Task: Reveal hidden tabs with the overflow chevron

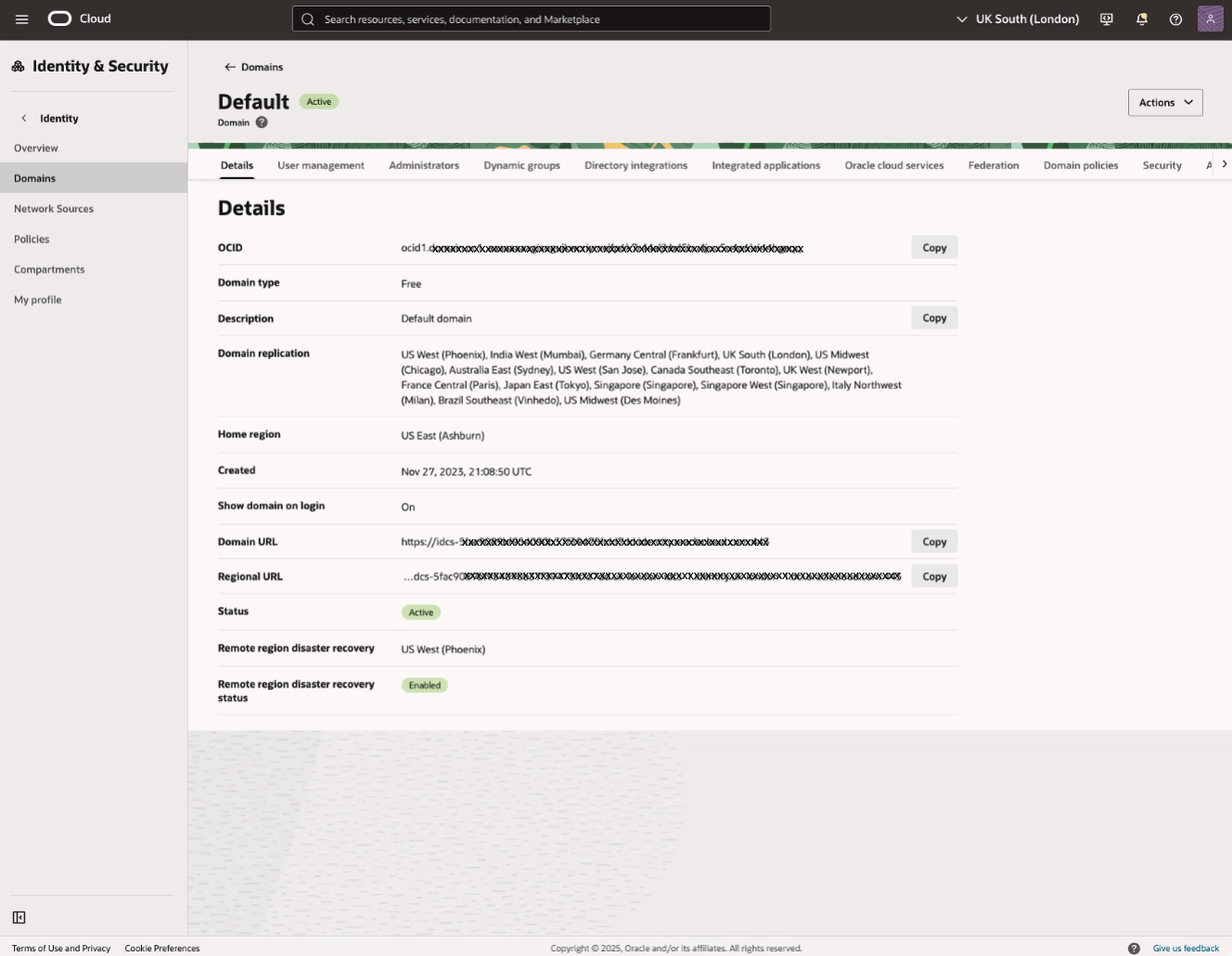Action: coord(1225,161)
